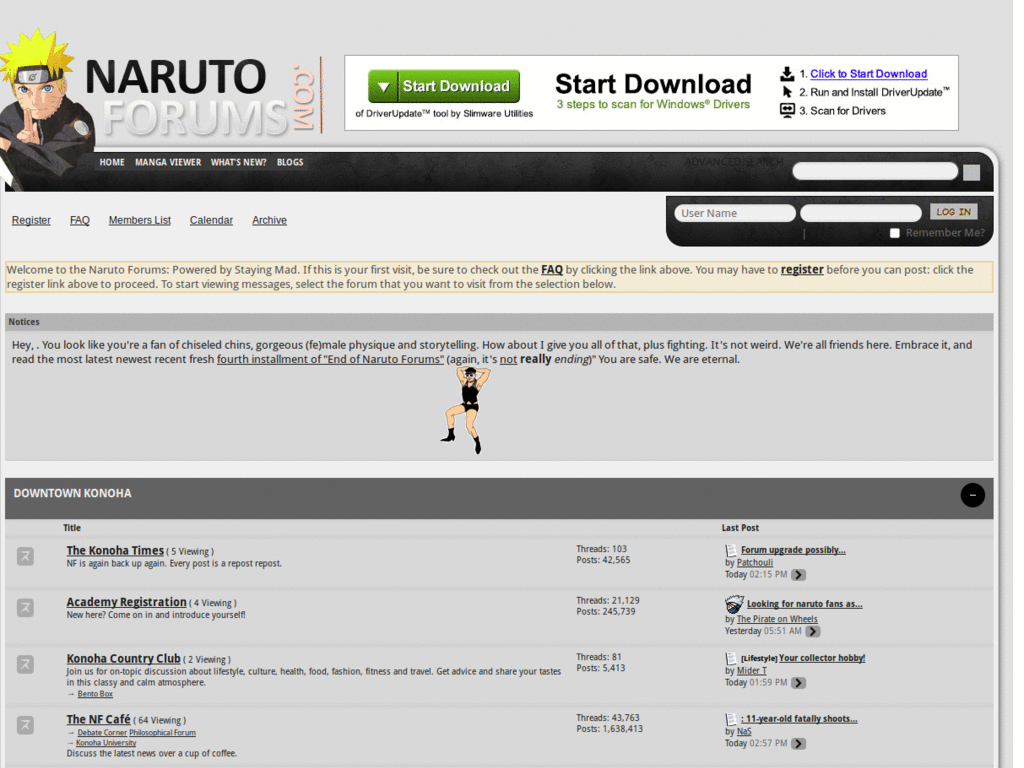The width and height of the screenshot is (1024, 768).
Task: Open the Archive link
Action: pos(269,221)
